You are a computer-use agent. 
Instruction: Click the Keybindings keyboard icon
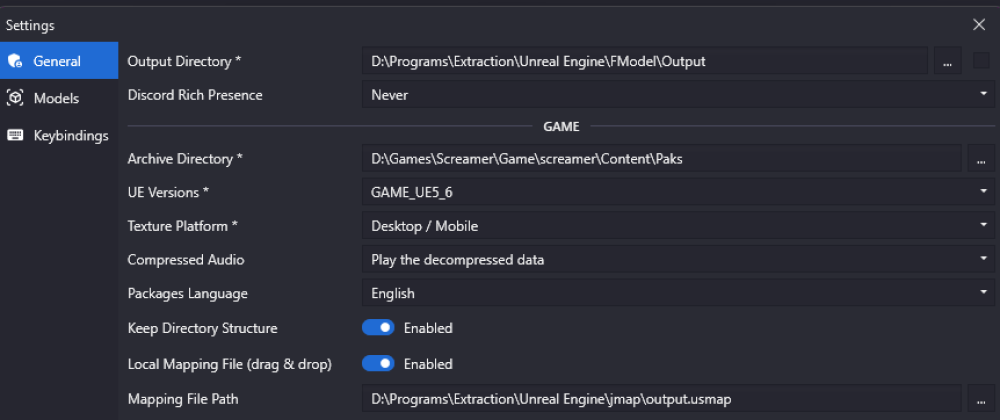coord(15,135)
